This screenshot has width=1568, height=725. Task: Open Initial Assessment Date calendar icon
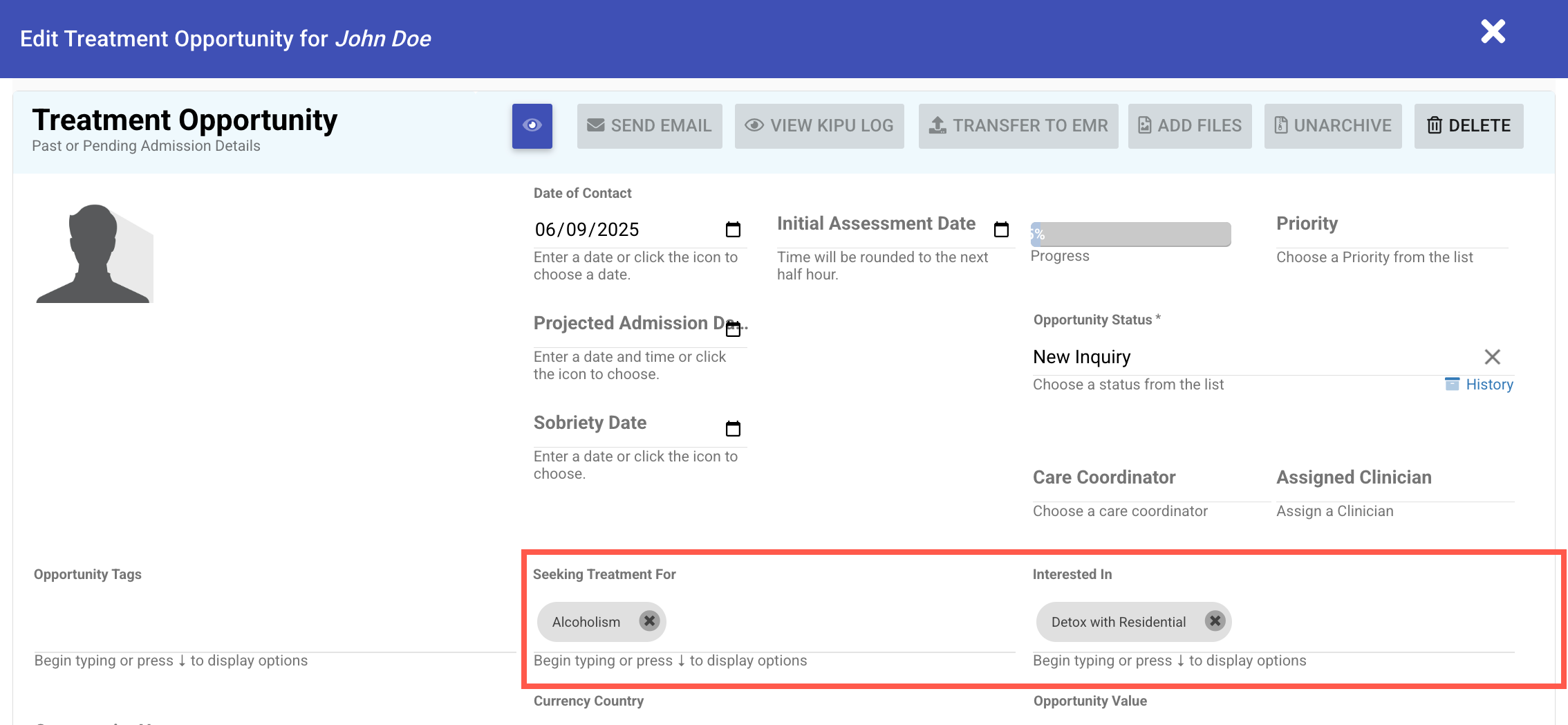pyautogui.click(x=1001, y=230)
